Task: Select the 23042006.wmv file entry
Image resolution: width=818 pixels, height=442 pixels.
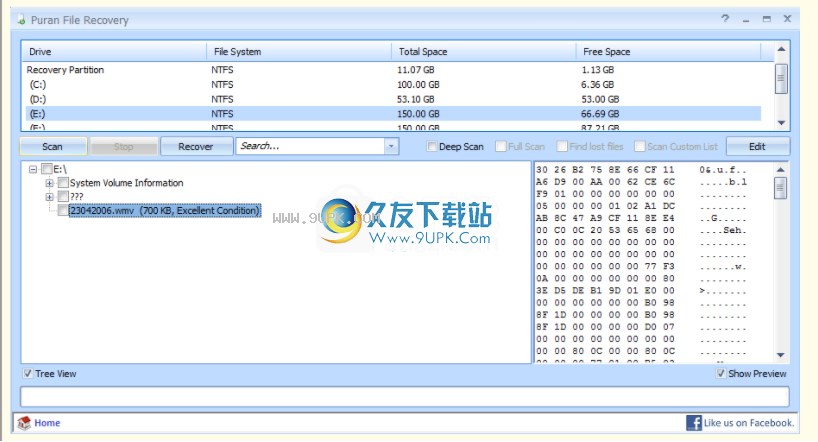Action: 165,210
